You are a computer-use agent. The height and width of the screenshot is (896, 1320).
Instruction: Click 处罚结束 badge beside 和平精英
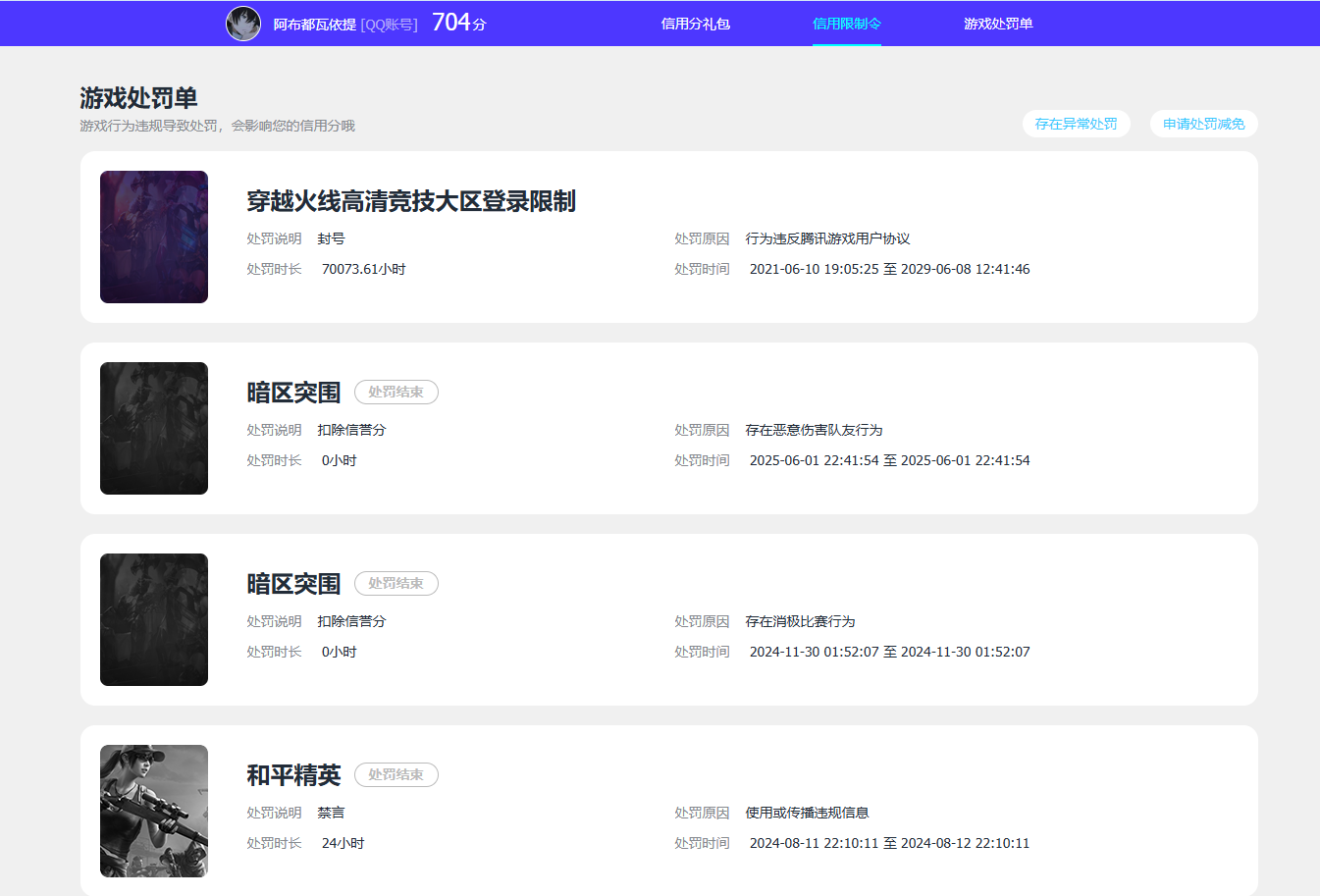tap(396, 775)
